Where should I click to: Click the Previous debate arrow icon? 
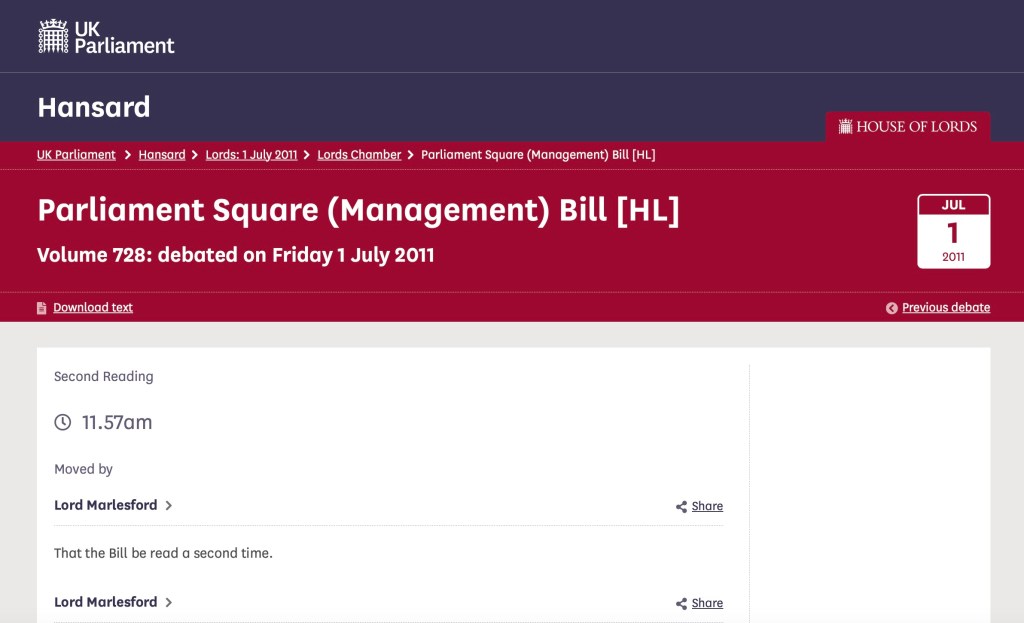pyautogui.click(x=891, y=308)
